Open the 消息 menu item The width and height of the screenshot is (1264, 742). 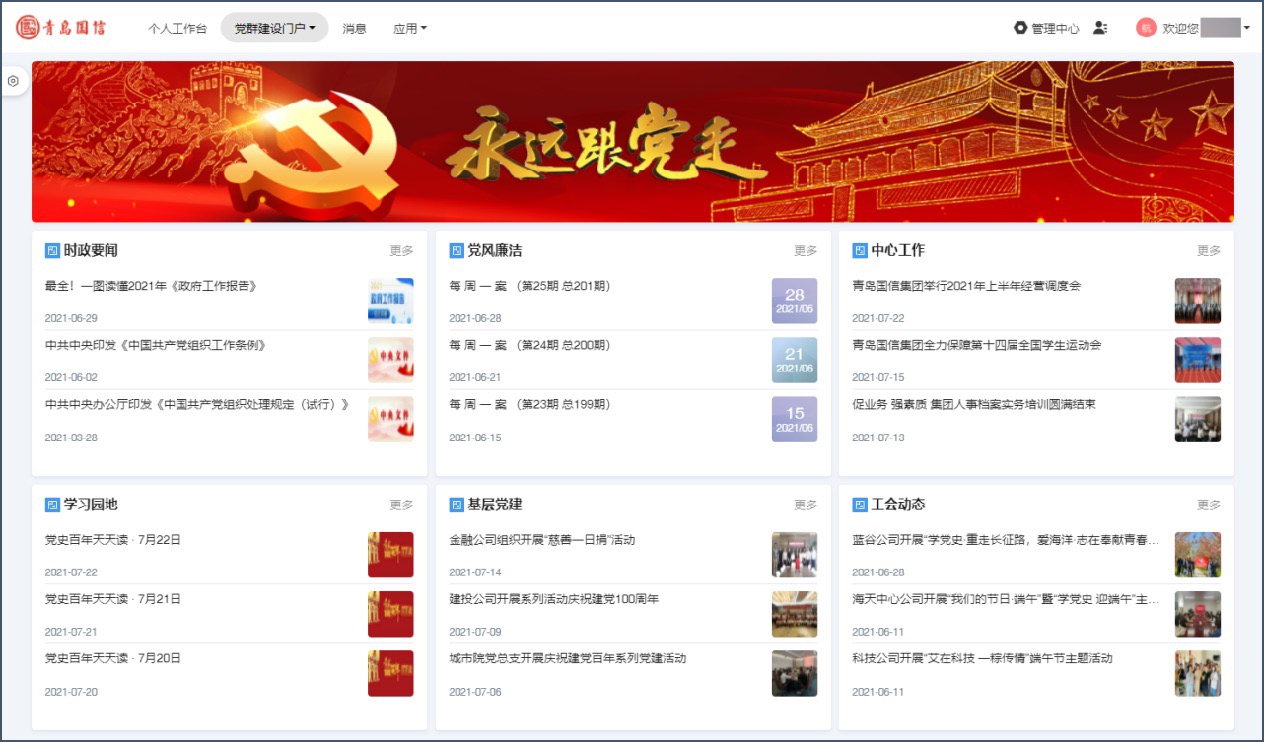tap(354, 29)
